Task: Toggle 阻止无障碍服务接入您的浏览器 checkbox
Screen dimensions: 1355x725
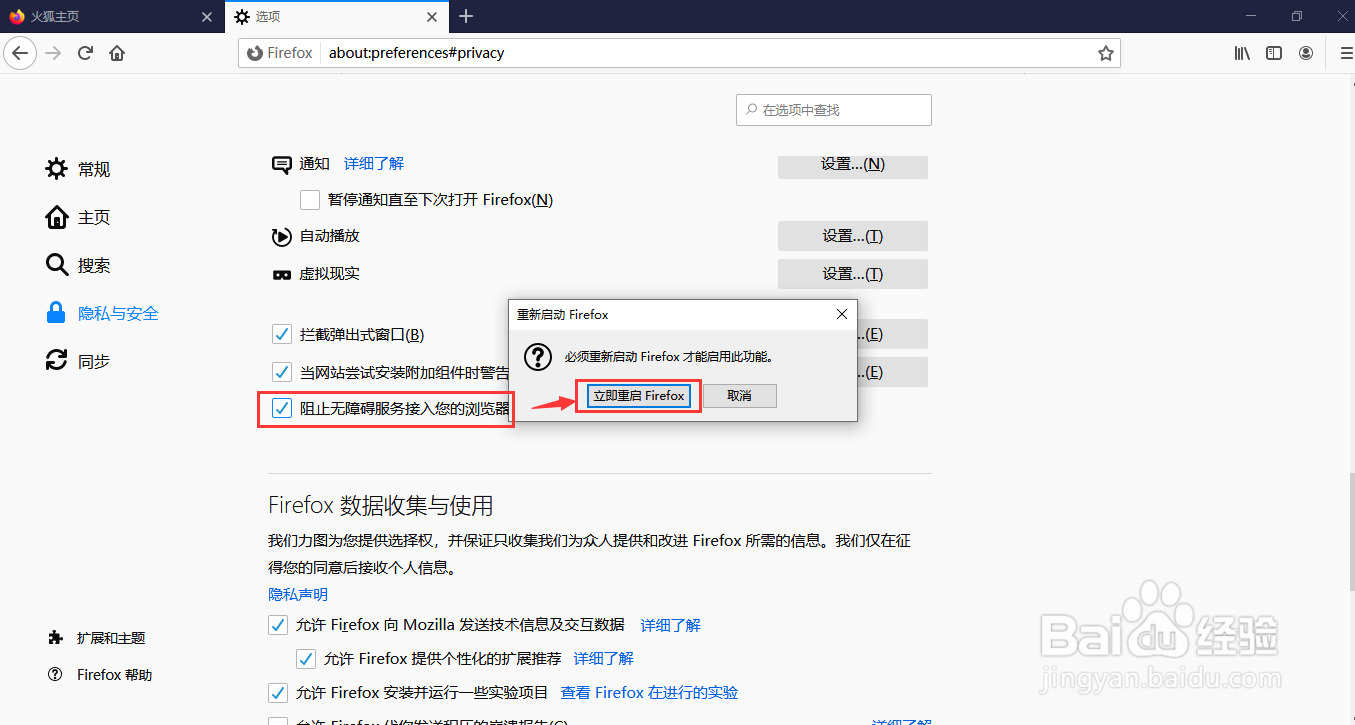Action: [282, 408]
